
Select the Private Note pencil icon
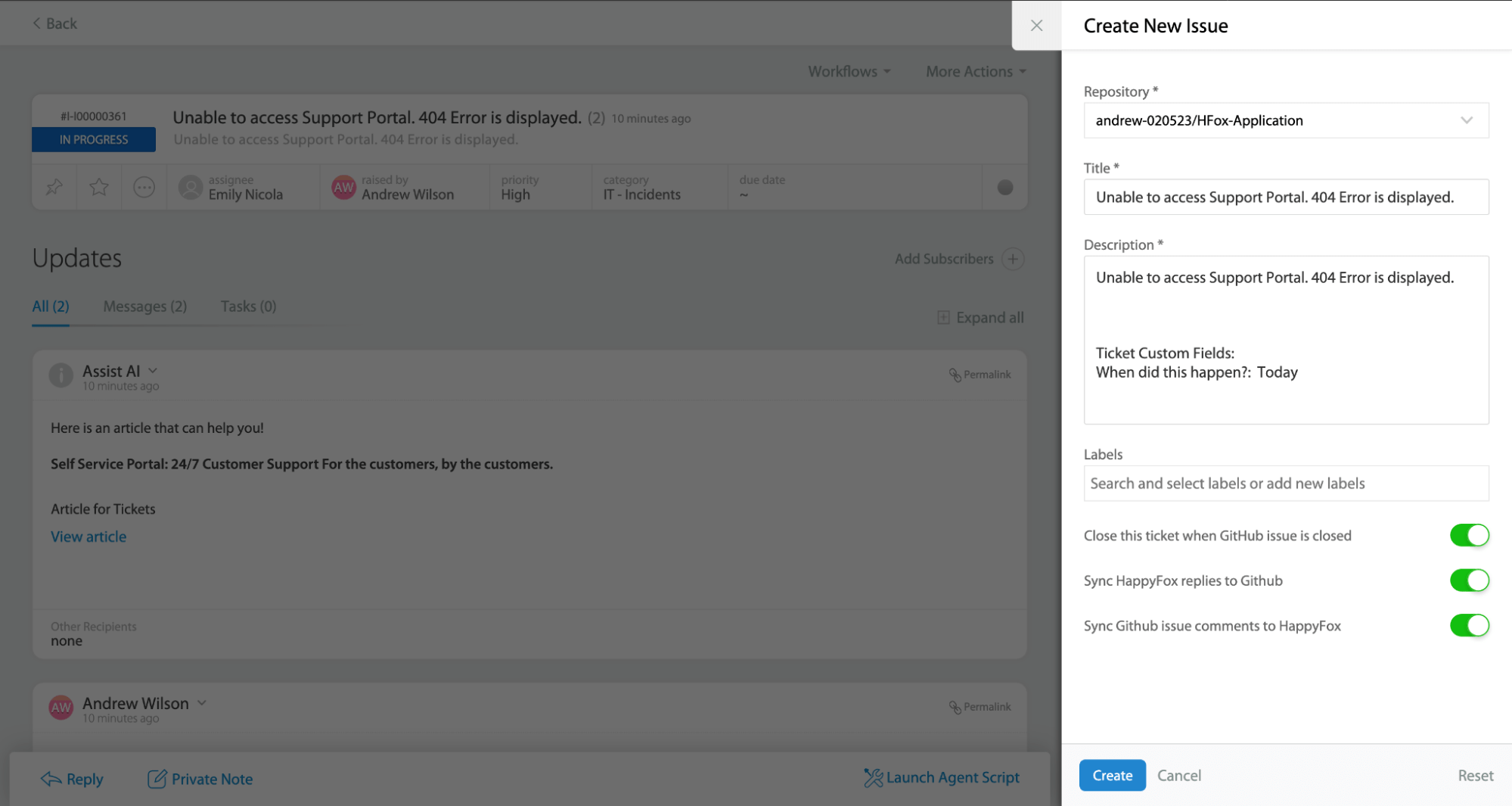[x=157, y=778]
